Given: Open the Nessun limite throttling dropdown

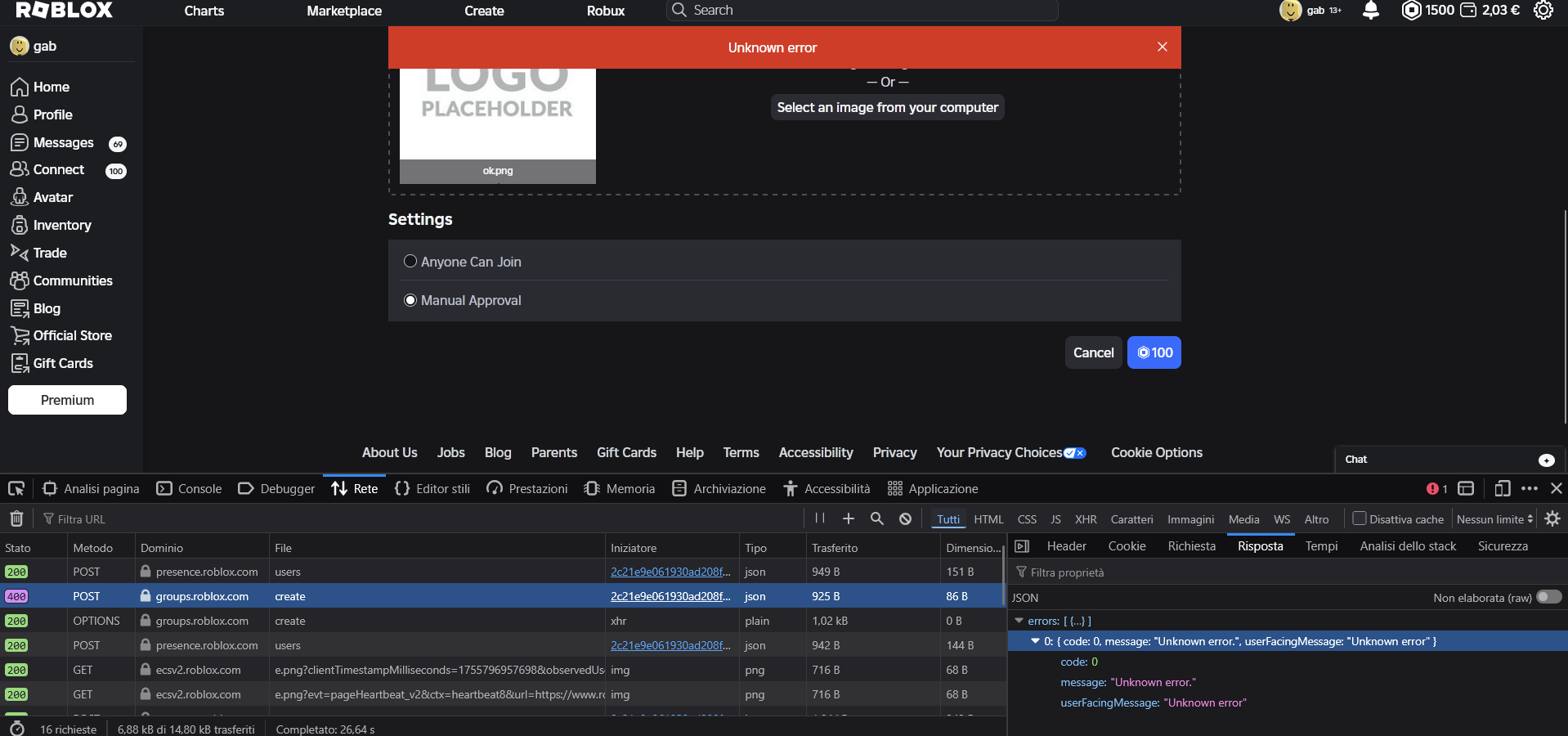Looking at the screenshot, I should pyautogui.click(x=1494, y=518).
